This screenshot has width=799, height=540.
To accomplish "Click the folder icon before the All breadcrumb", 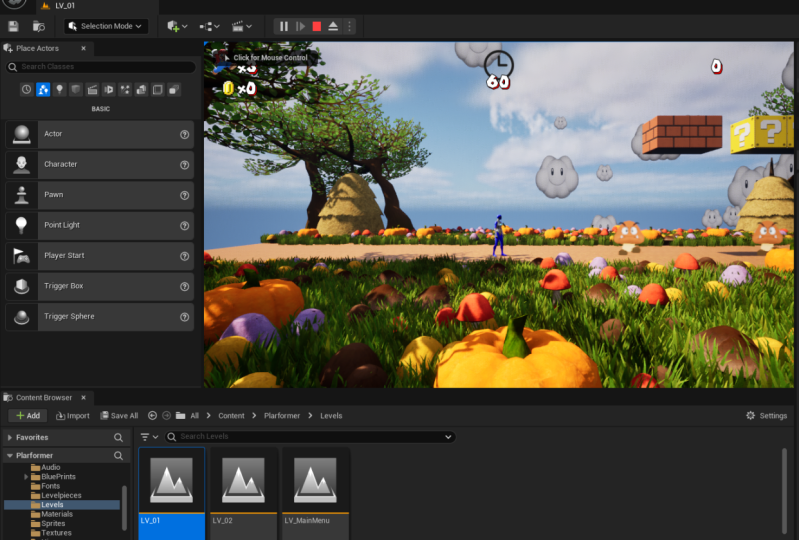I will click(180, 416).
